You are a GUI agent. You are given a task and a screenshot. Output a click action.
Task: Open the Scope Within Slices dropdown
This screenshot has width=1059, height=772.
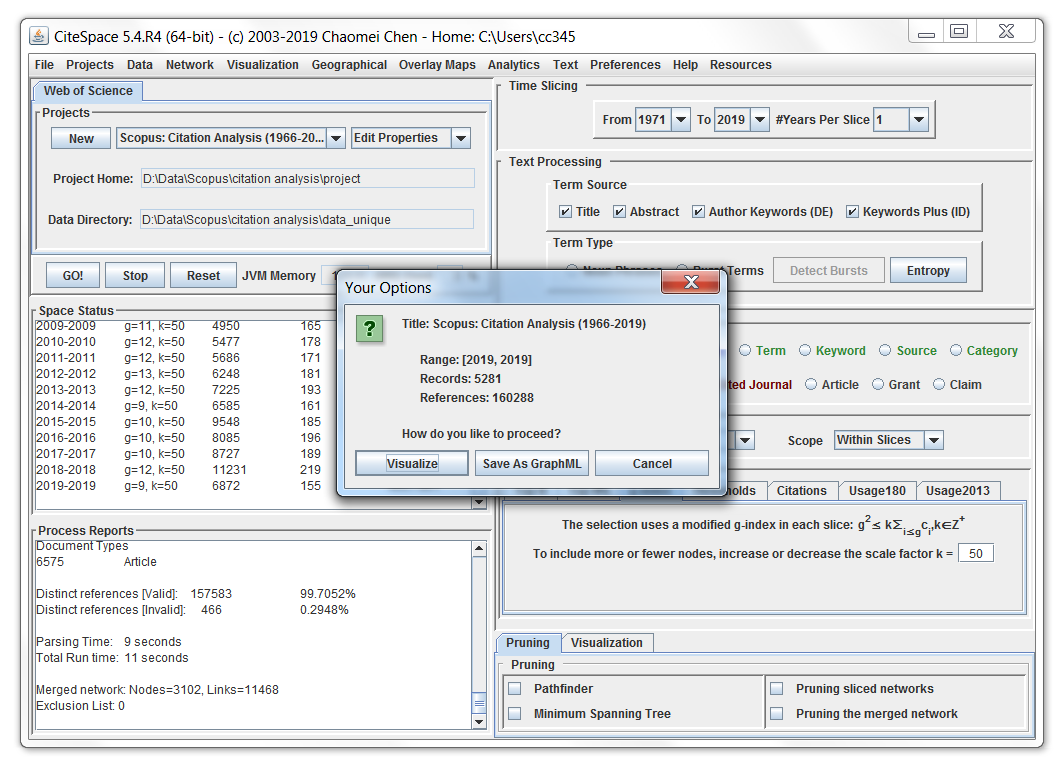click(933, 440)
